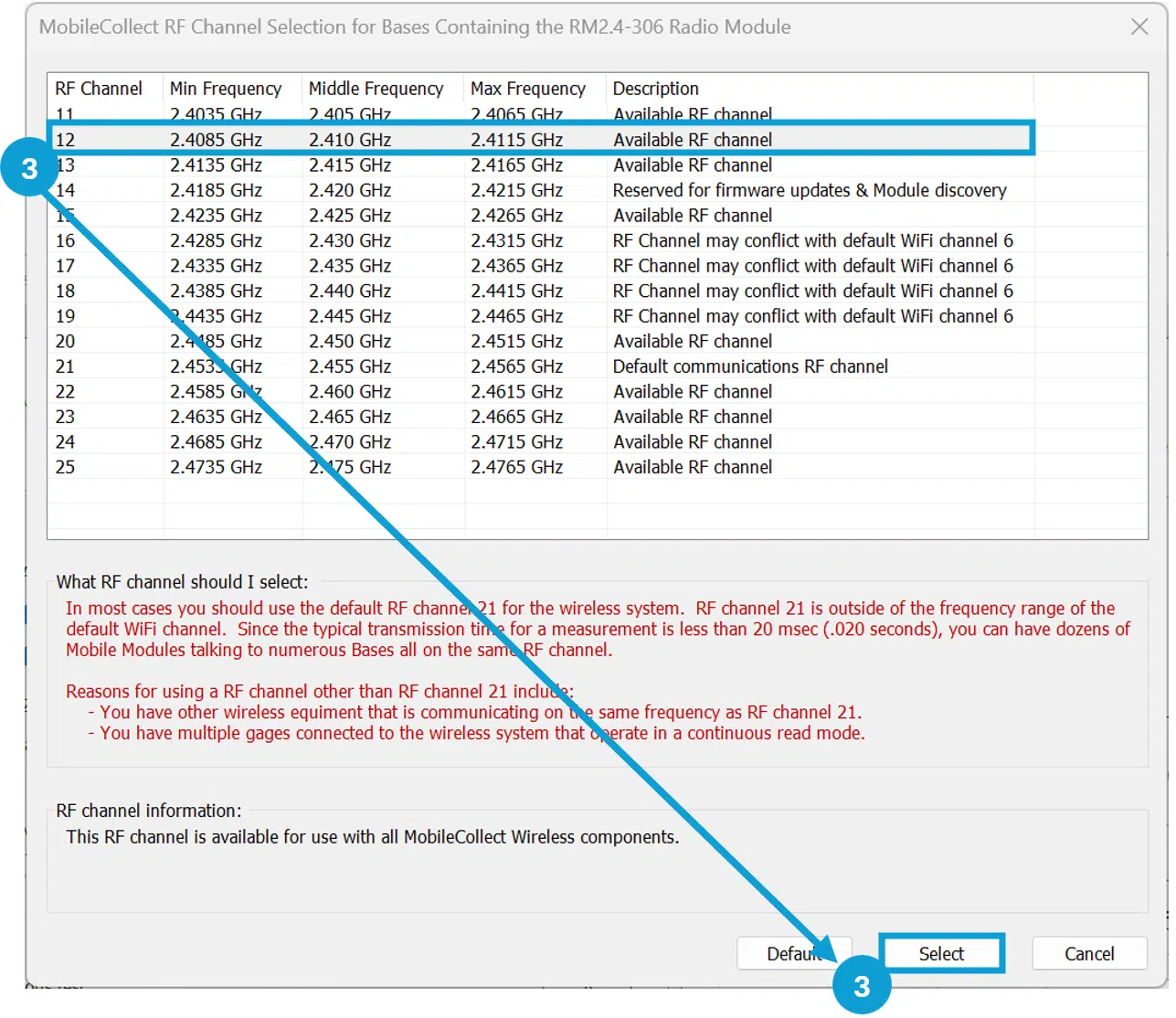This screenshot has height=1018, width=1176.
Task: Click the 2.410 GHz middle frequency
Action: [x=350, y=140]
